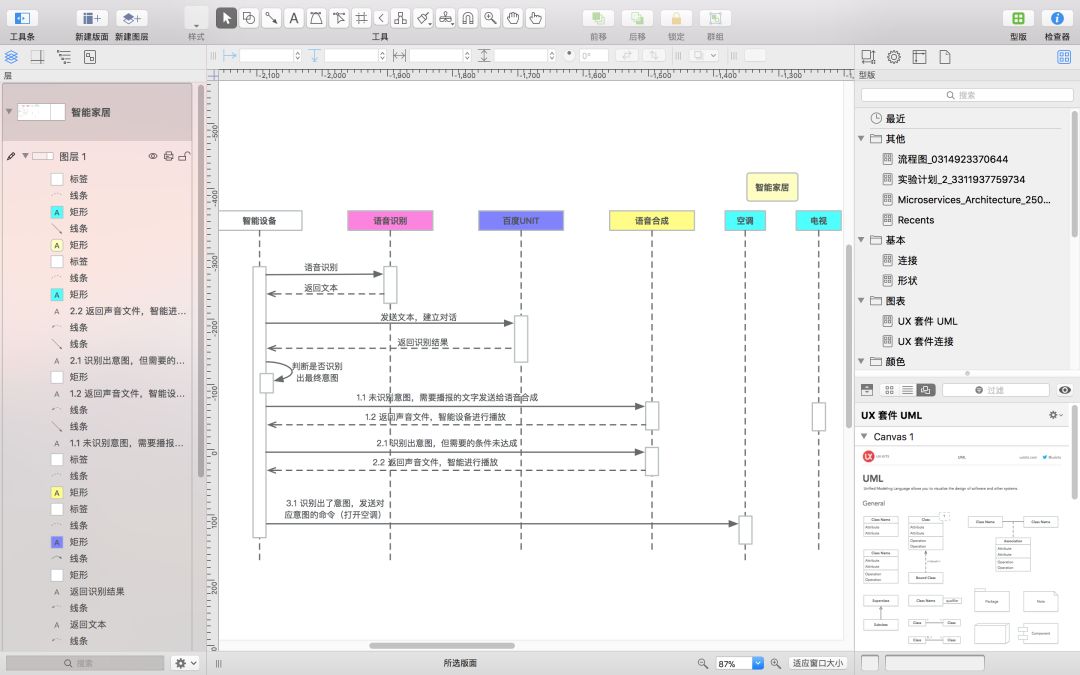The image size is (1080, 675).
Task: Click the 过滤 filter field
Action: pyautogui.click(x=995, y=391)
